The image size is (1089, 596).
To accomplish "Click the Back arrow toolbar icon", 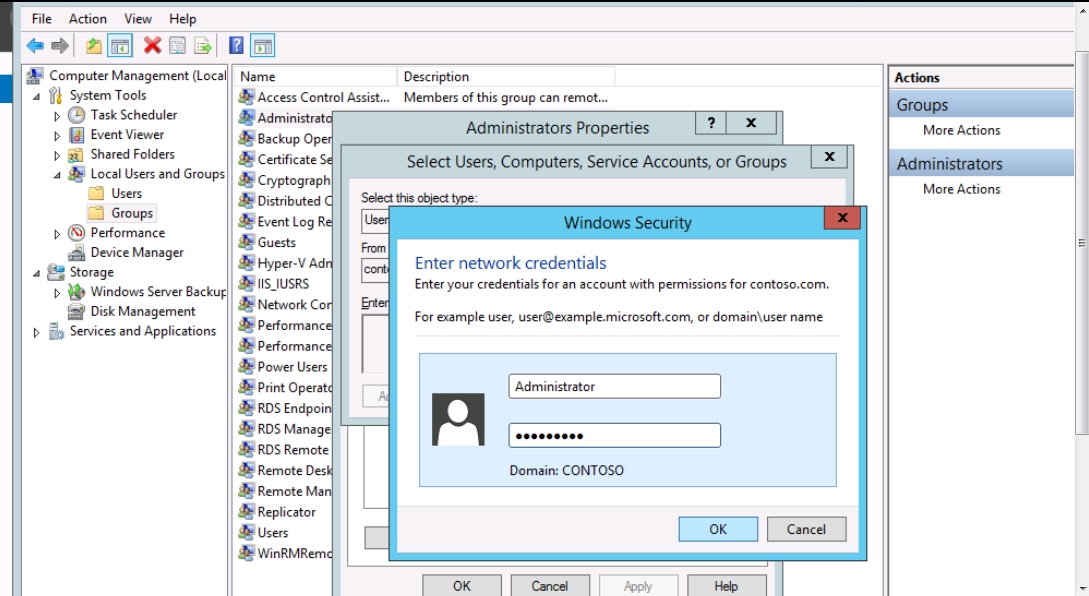I will pyautogui.click(x=35, y=45).
